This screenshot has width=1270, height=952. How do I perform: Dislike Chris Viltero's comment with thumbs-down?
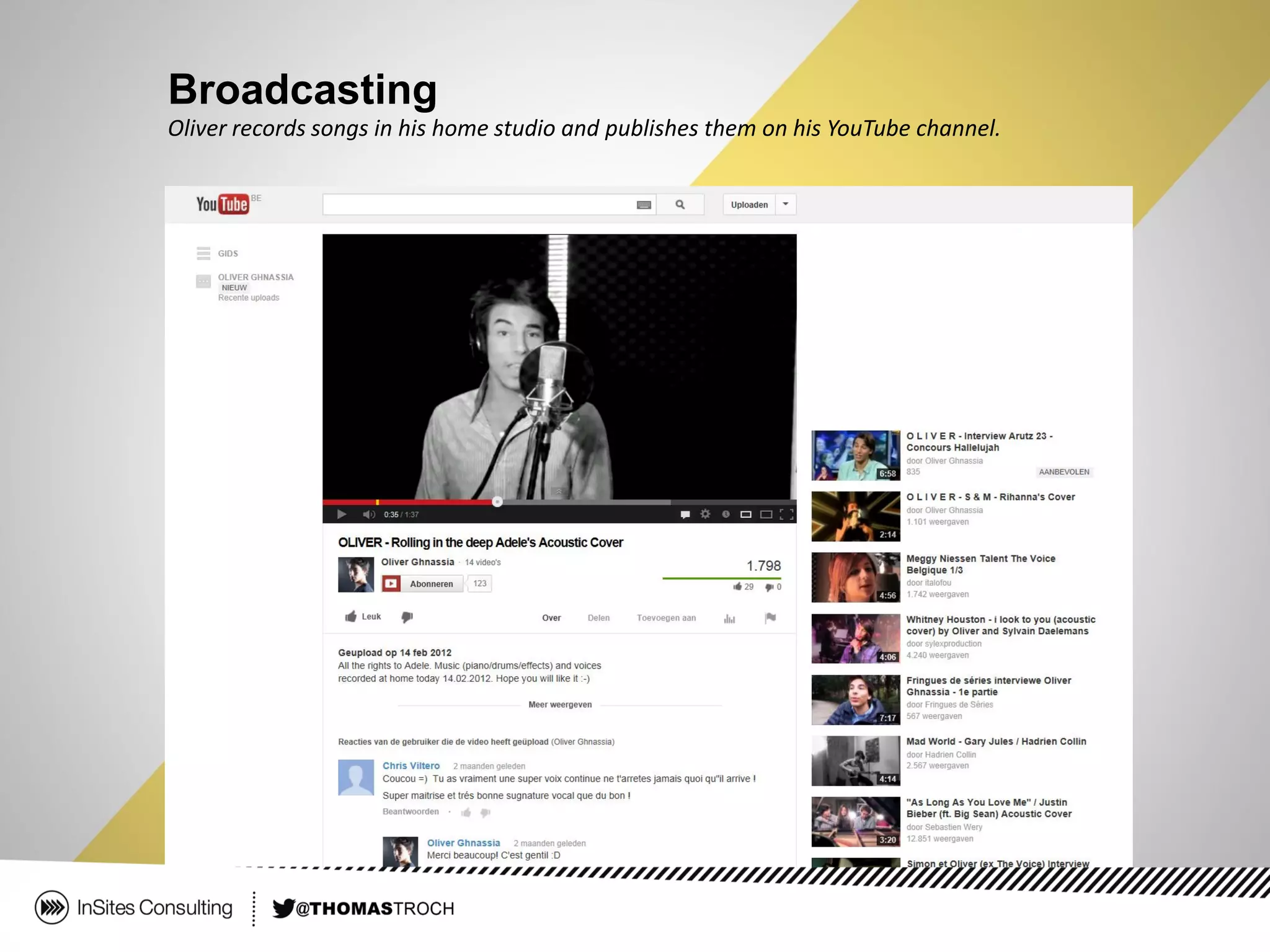click(486, 813)
